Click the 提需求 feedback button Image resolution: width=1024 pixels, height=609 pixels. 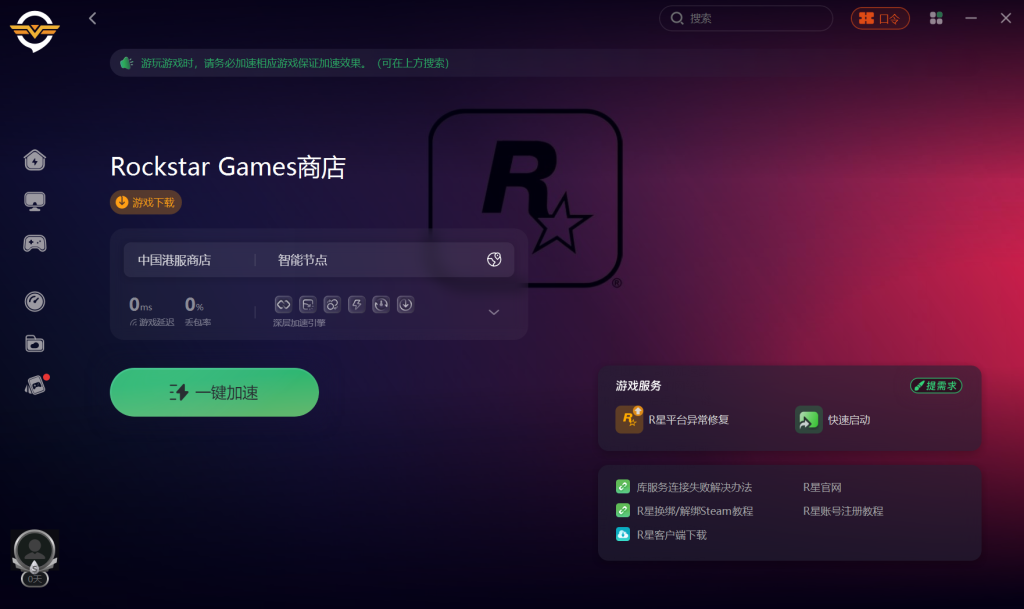(936, 386)
